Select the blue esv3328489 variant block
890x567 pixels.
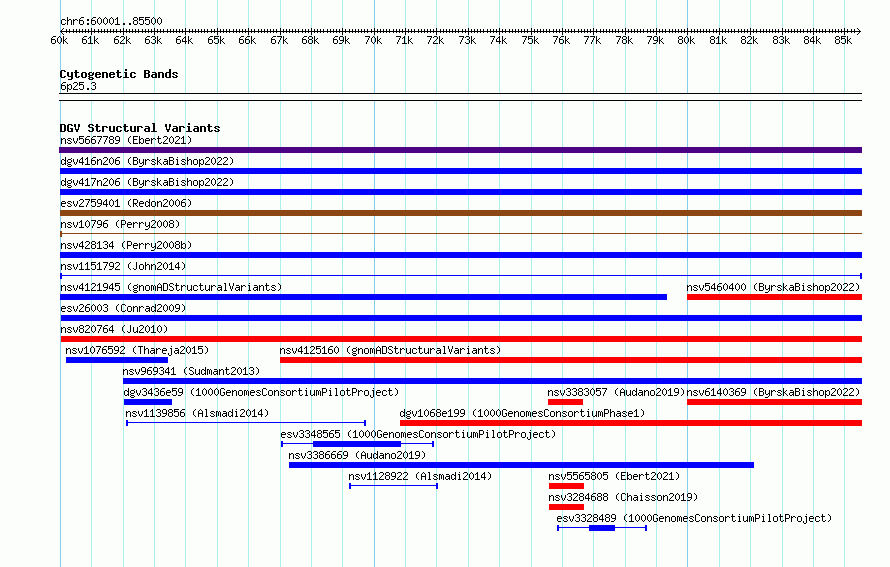(602, 528)
